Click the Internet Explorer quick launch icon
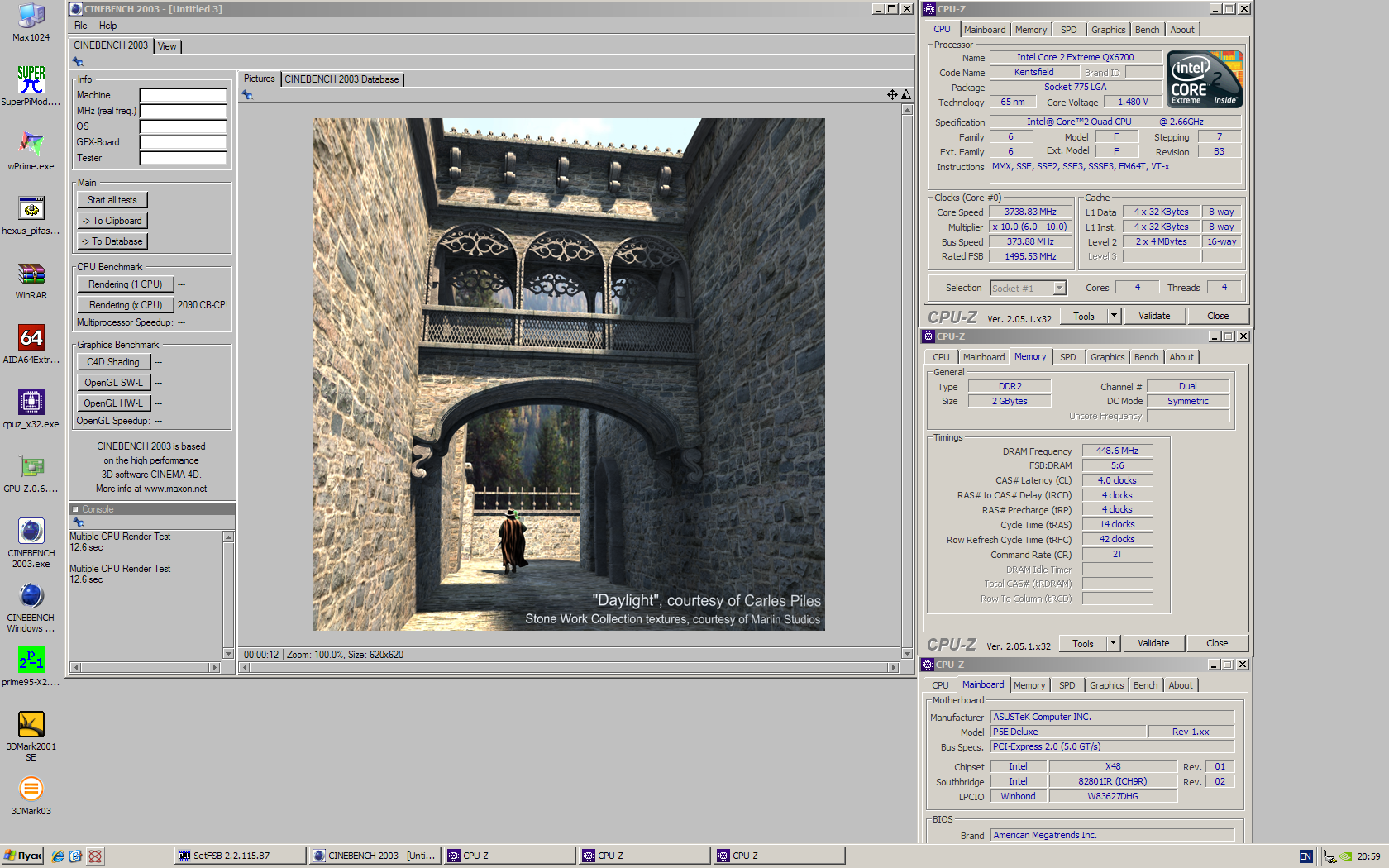Image resolution: width=1389 pixels, height=868 pixels. pyautogui.click(x=58, y=856)
